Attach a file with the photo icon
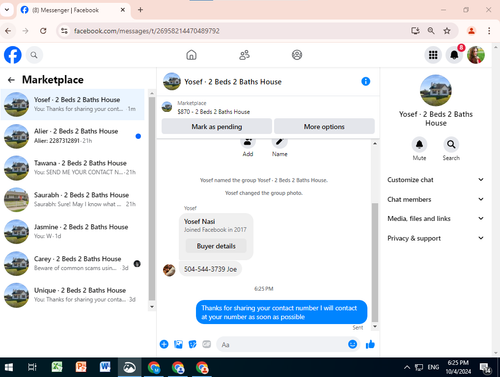Screen dimensions: 500x377 [178, 344]
